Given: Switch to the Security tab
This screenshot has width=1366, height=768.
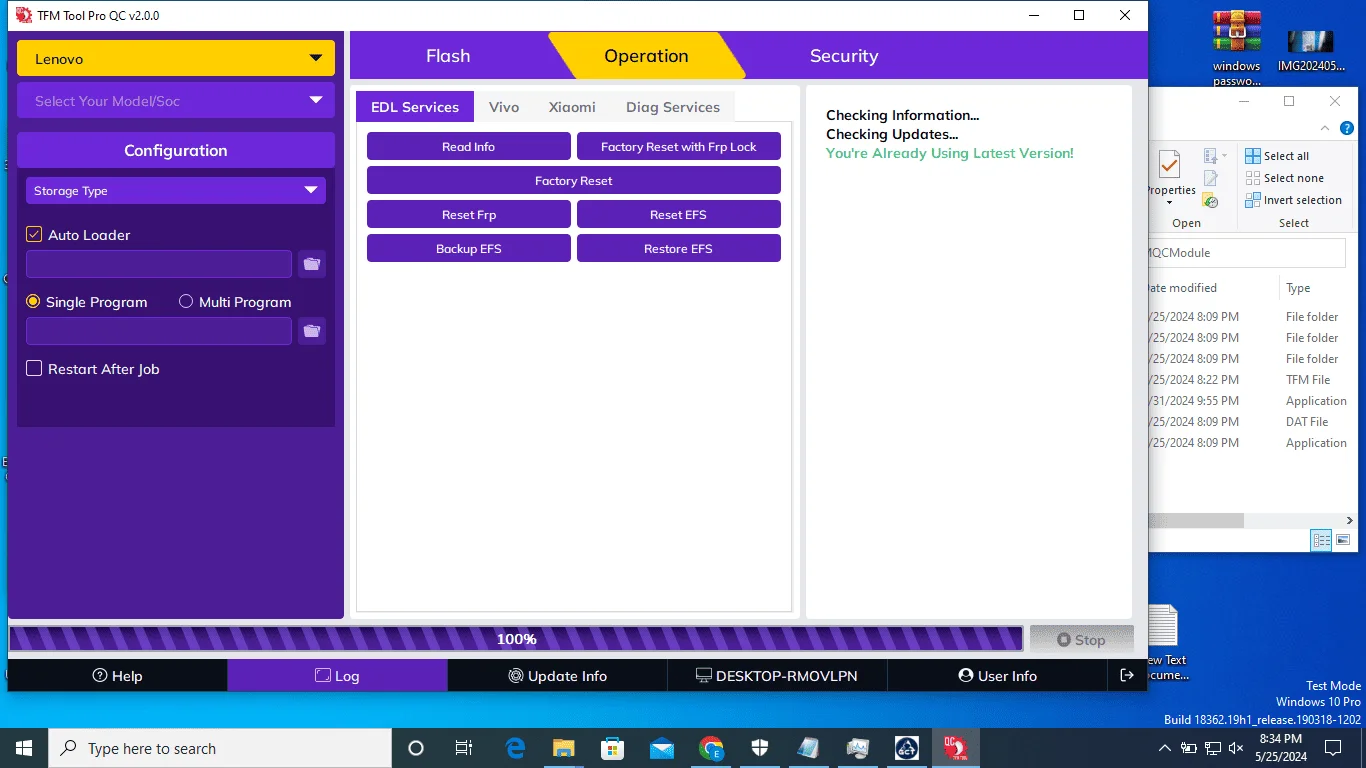Looking at the screenshot, I should tap(844, 56).
